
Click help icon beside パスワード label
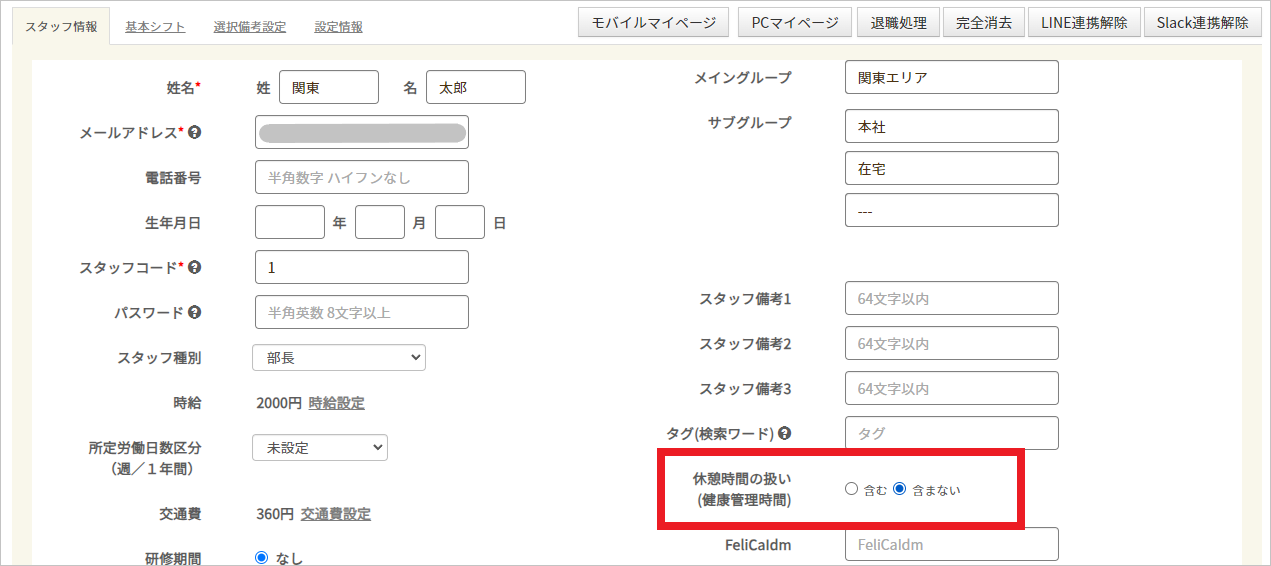(x=194, y=312)
